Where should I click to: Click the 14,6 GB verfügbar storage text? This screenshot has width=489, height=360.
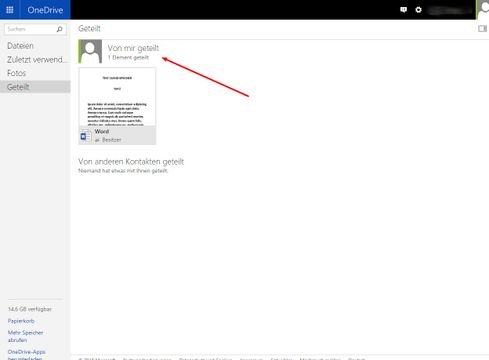coord(30,309)
